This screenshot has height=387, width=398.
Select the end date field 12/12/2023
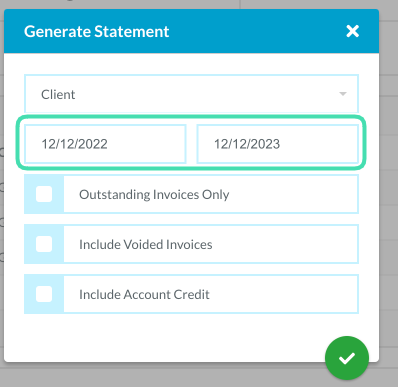(278, 144)
